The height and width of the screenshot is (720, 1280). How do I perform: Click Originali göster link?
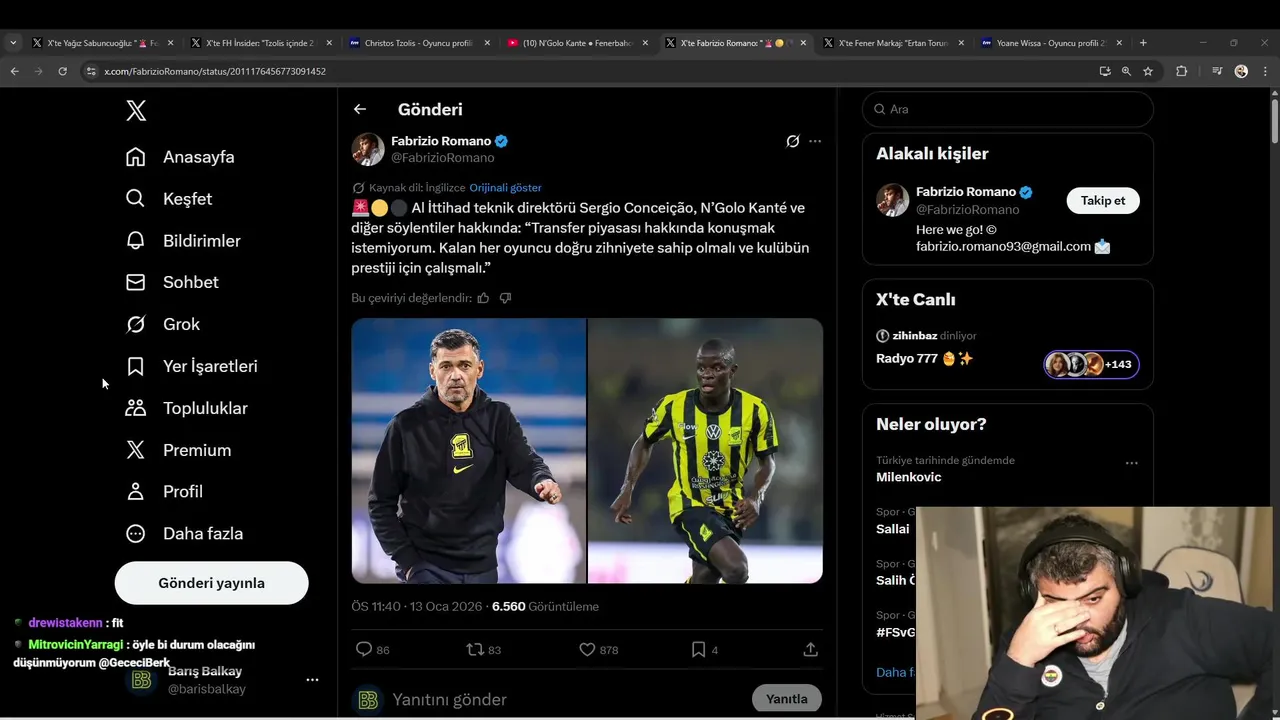pos(505,188)
